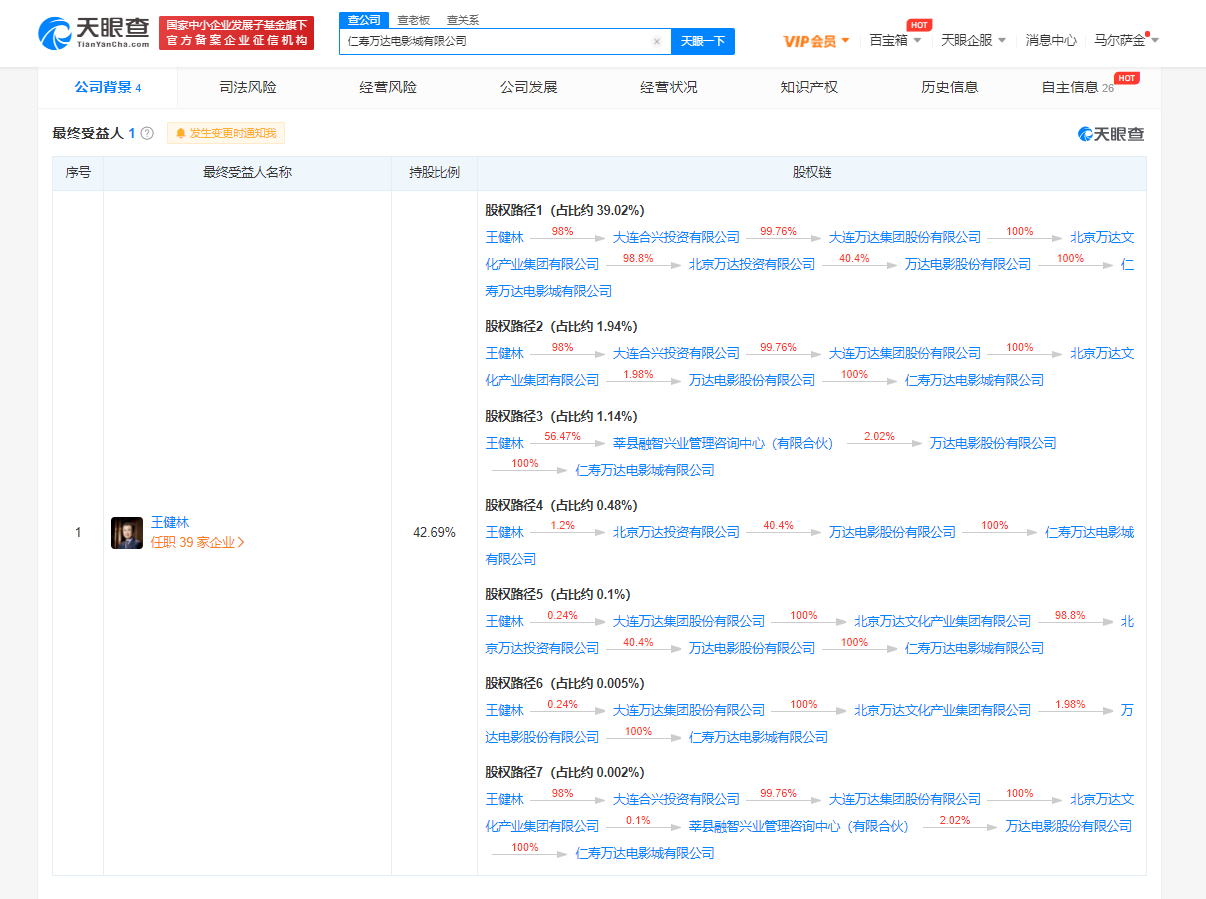This screenshot has width=1206, height=899.
Task: Open 大连合兴投资有限公司 in 股权路径7
Action: click(x=676, y=800)
